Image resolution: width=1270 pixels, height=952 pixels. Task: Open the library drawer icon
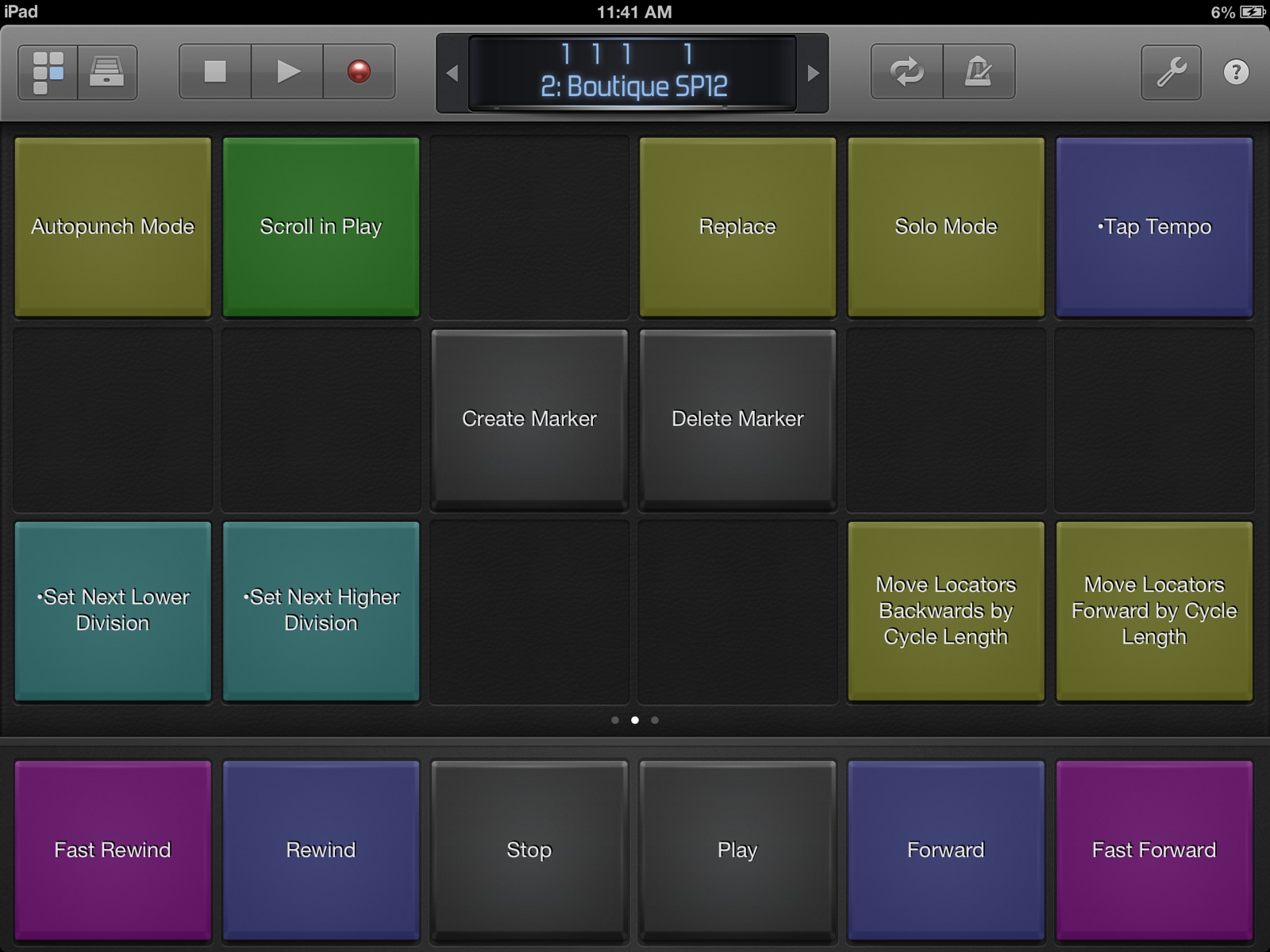tap(107, 72)
